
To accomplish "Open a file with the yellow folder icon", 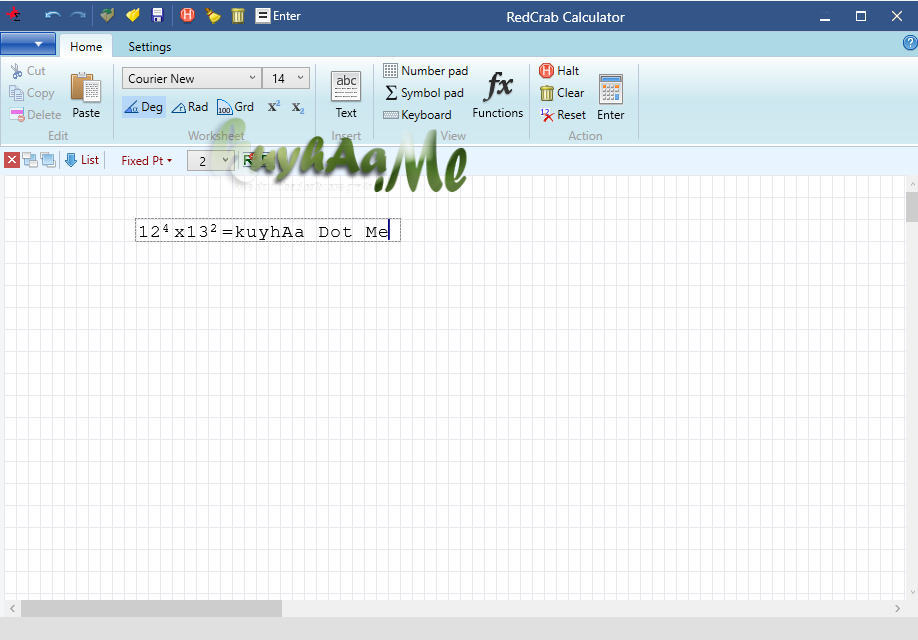I will 133,15.
